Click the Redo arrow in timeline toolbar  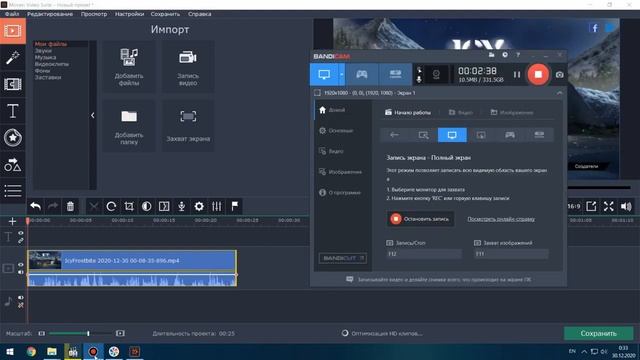(x=53, y=207)
